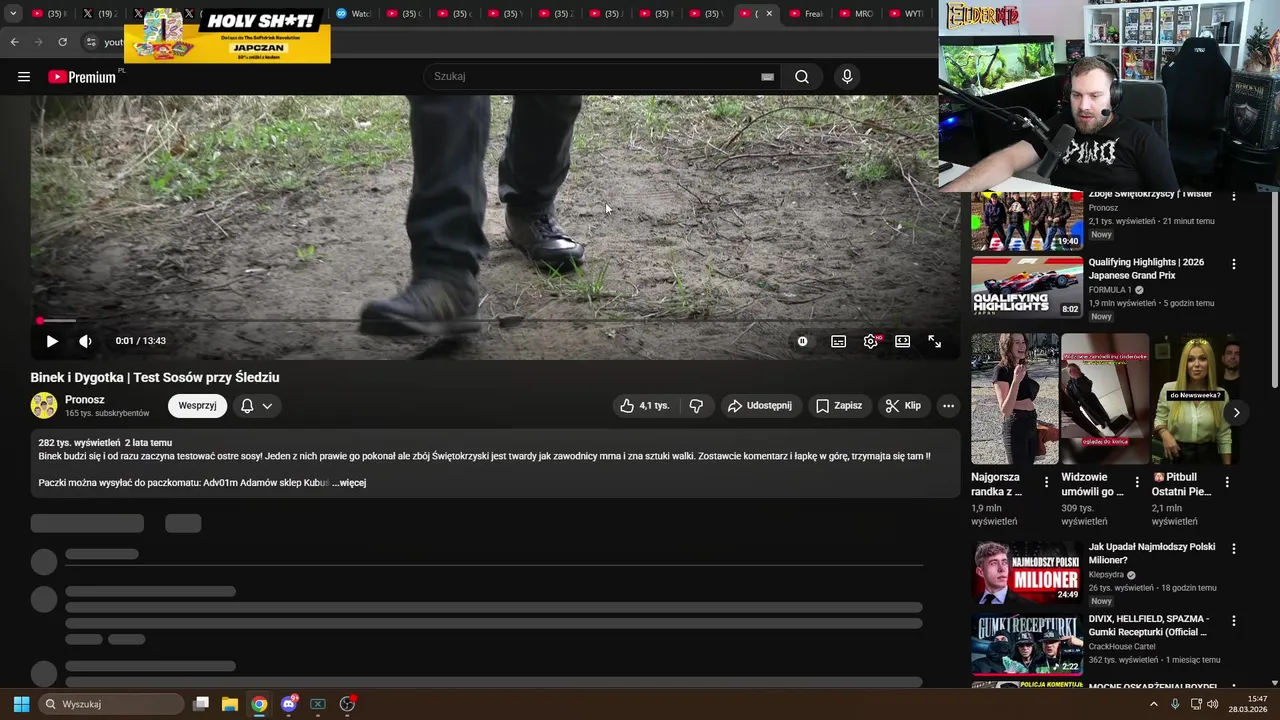Viewport: 1280px width, 720px height.
Task: Click the Wesprzyj button
Action: click(x=197, y=405)
